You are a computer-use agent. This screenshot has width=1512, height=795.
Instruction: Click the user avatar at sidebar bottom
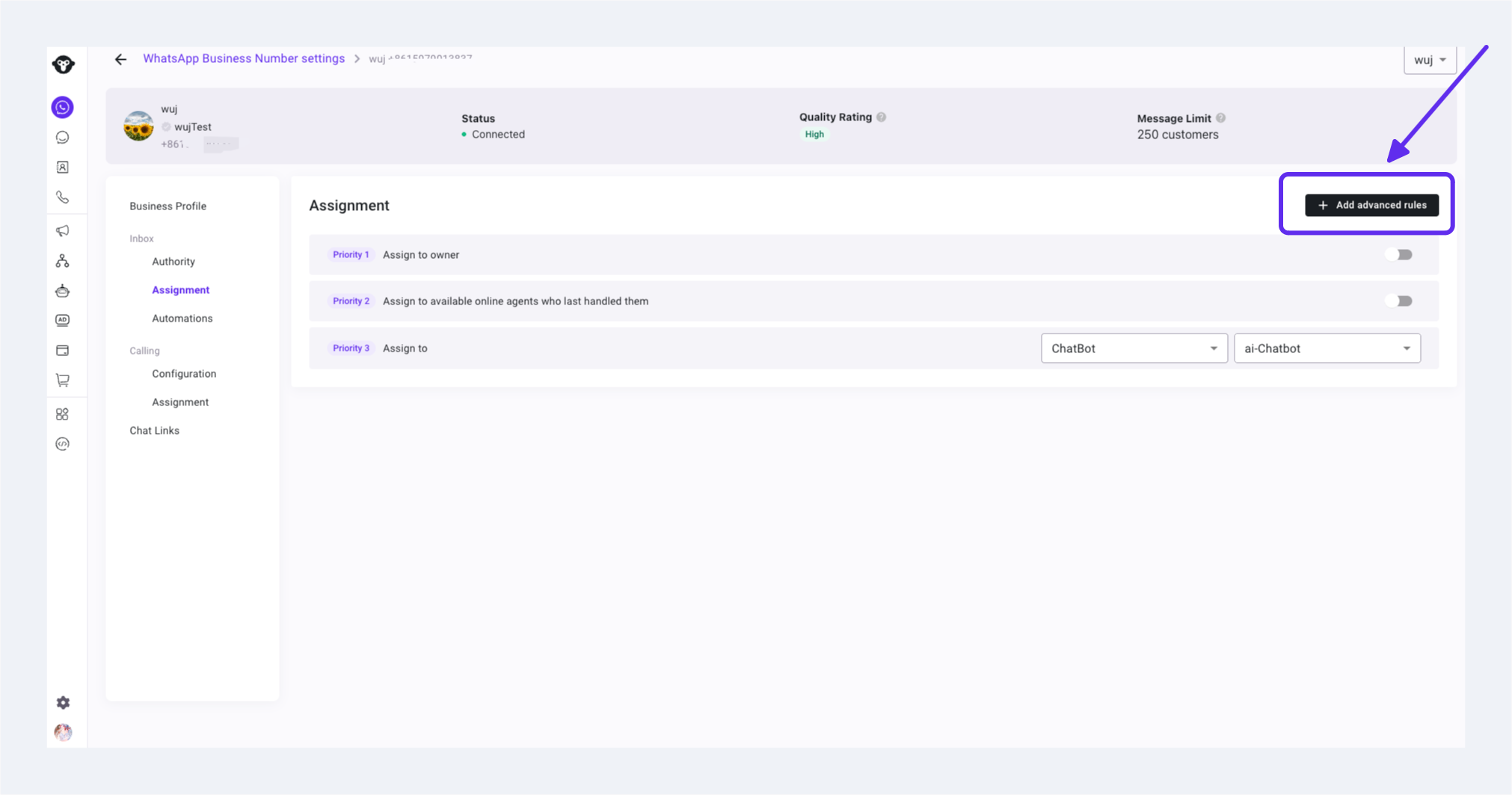[x=63, y=732]
